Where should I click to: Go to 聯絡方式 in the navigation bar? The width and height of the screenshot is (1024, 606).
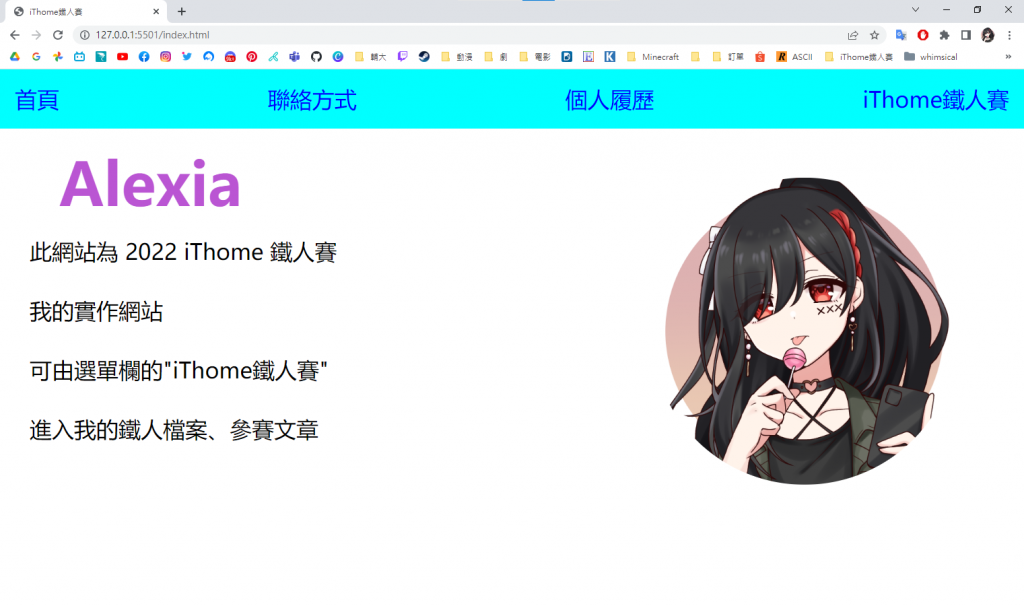tap(312, 101)
